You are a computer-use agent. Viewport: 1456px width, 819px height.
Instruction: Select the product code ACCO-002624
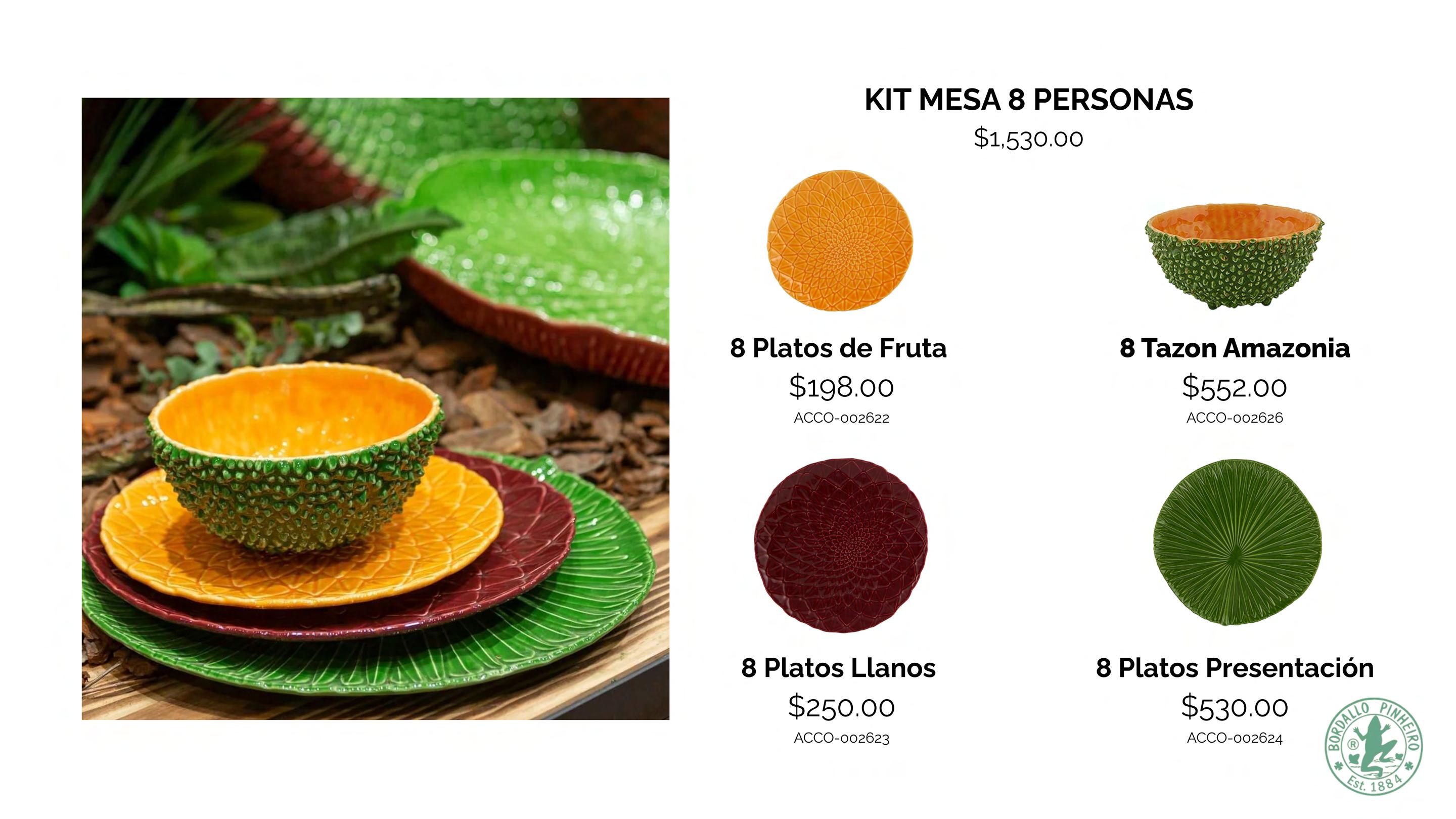1235,738
